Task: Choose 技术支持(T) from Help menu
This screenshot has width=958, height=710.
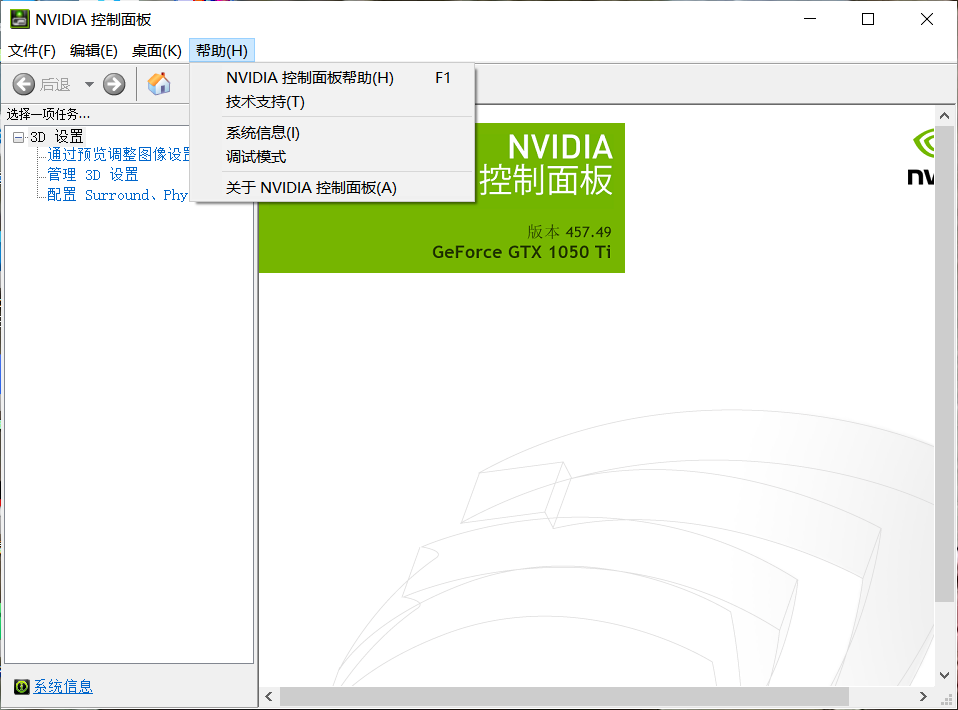Action: click(332, 102)
